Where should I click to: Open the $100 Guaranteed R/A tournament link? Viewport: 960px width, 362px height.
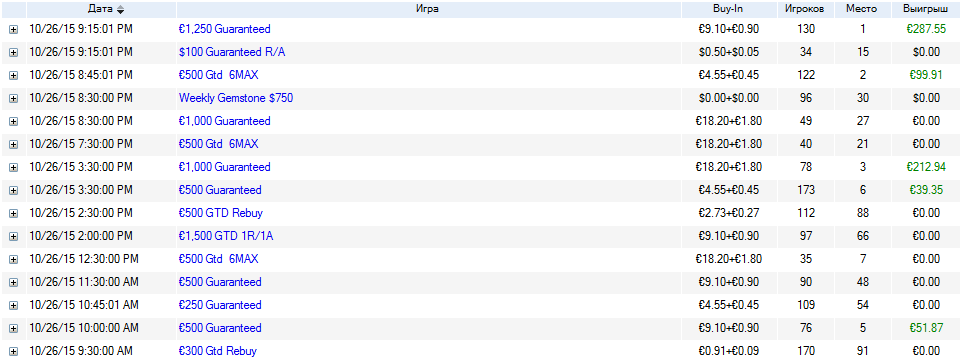coord(232,52)
